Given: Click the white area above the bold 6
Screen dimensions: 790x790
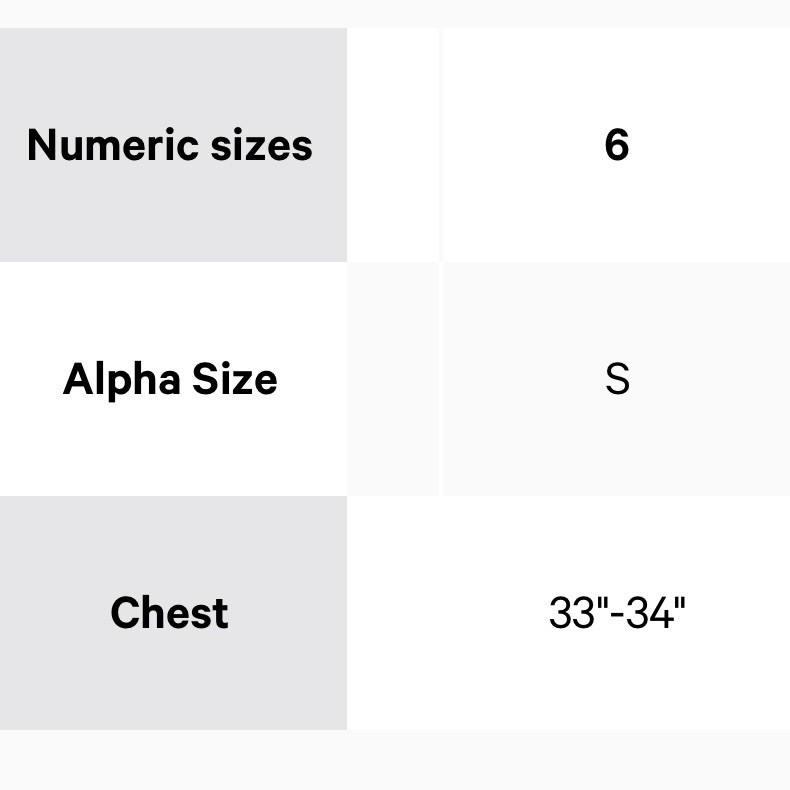Looking at the screenshot, I should coord(617,70).
